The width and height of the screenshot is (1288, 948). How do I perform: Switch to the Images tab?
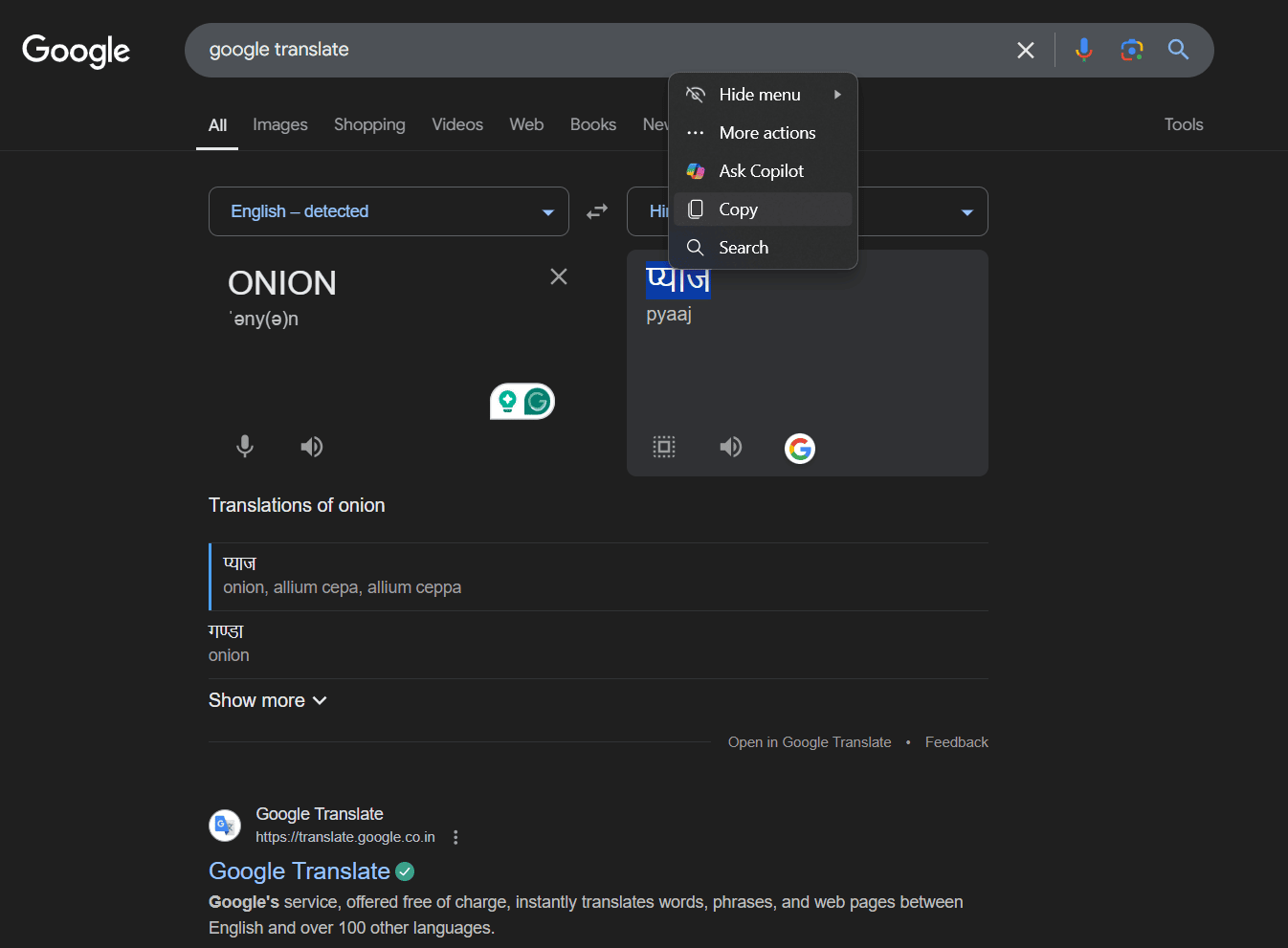pyautogui.click(x=280, y=125)
